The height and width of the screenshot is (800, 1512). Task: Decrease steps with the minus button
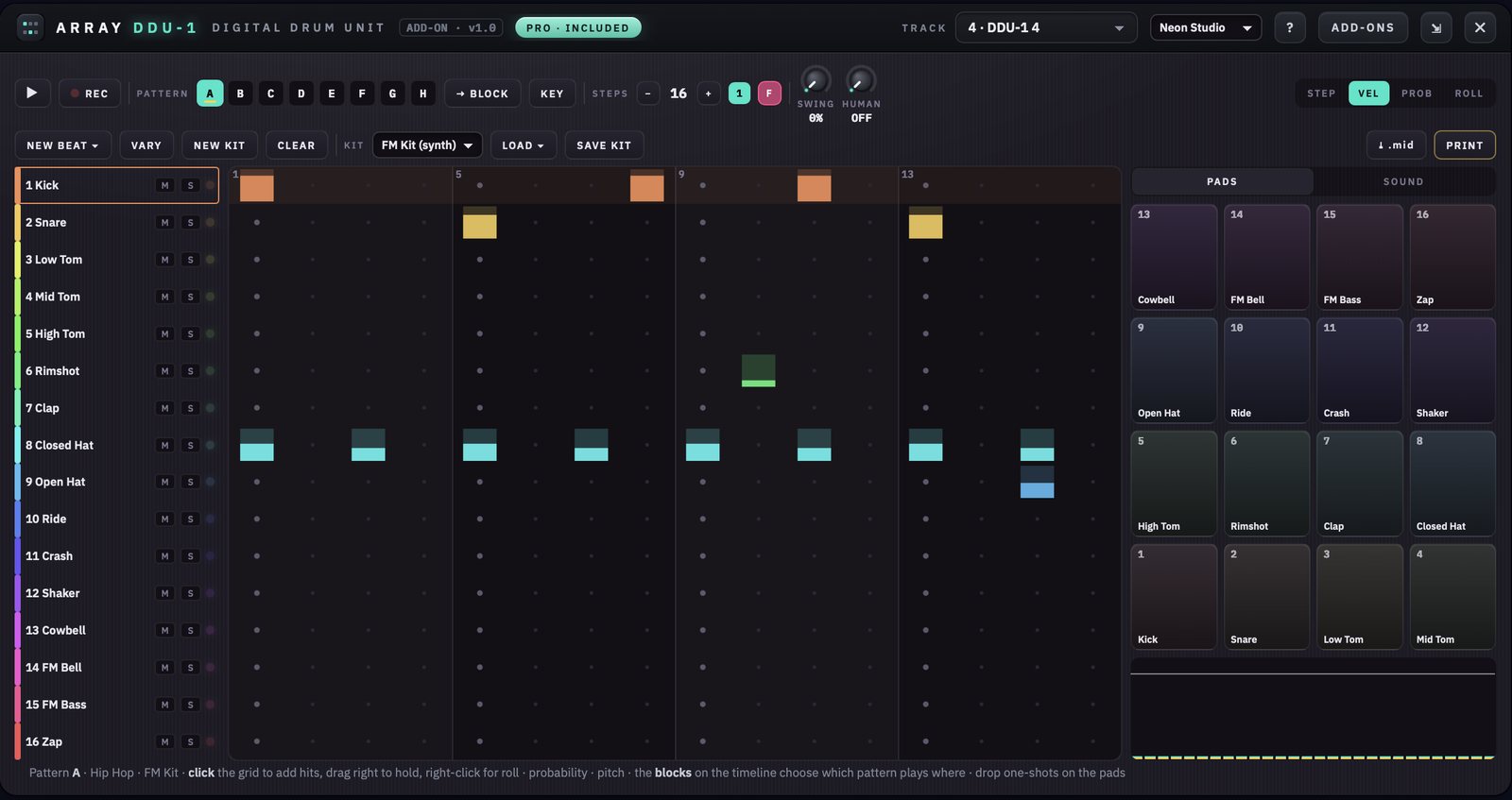[647, 94]
